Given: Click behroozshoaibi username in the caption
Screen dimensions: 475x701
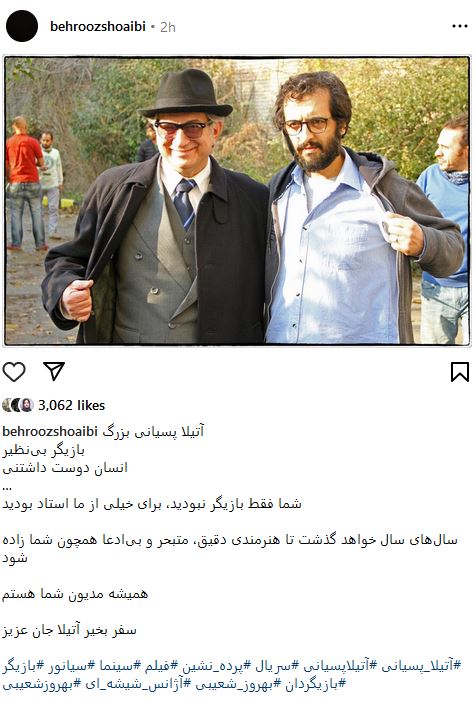Looking at the screenshot, I should pyautogui.click(x=50, y=431).
